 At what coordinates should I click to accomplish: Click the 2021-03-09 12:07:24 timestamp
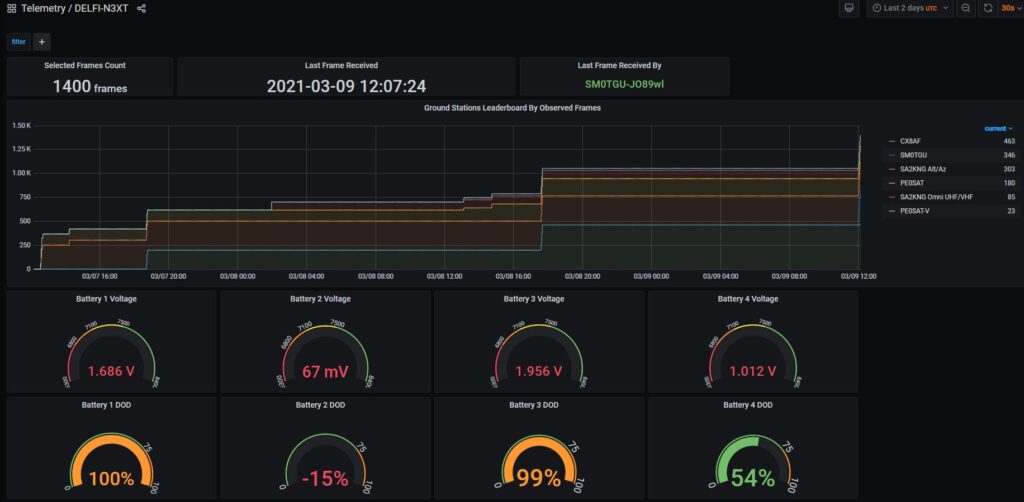coord(347,86)
